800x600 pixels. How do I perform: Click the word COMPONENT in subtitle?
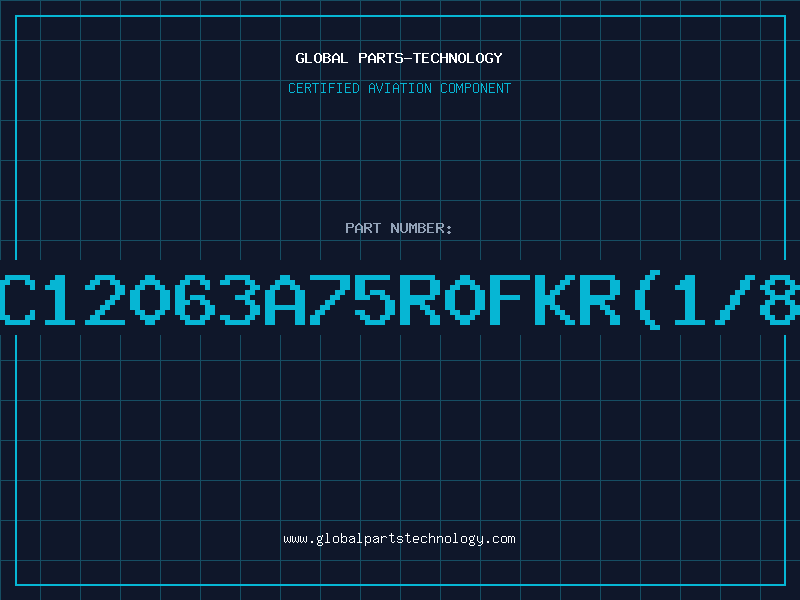(x=475, y=88)
